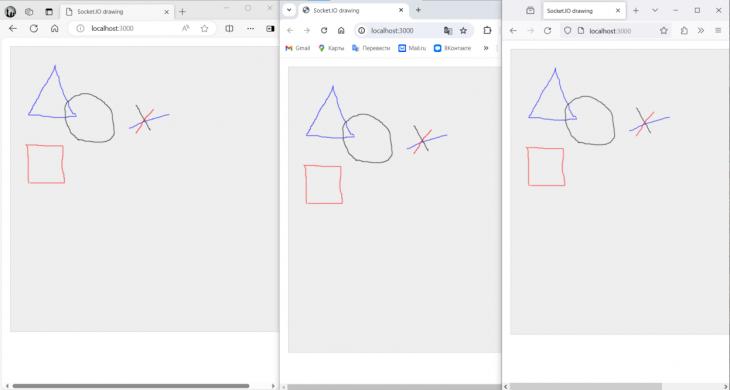Go to Edge's home page
The image size is (730, 390).
pyautogui.click(x=54, y=28)
